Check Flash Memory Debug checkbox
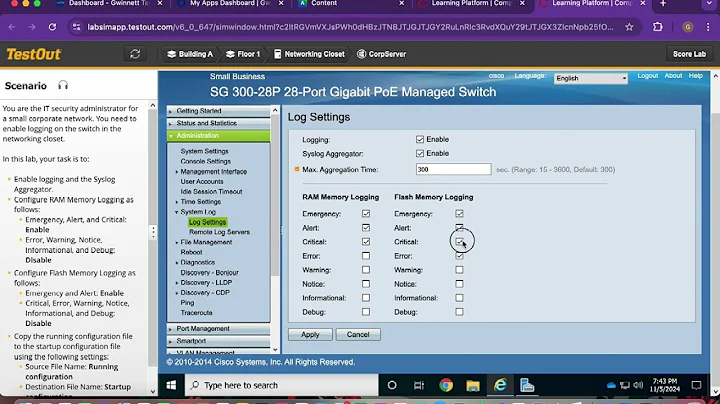720x404 pixels. (459, 312)
